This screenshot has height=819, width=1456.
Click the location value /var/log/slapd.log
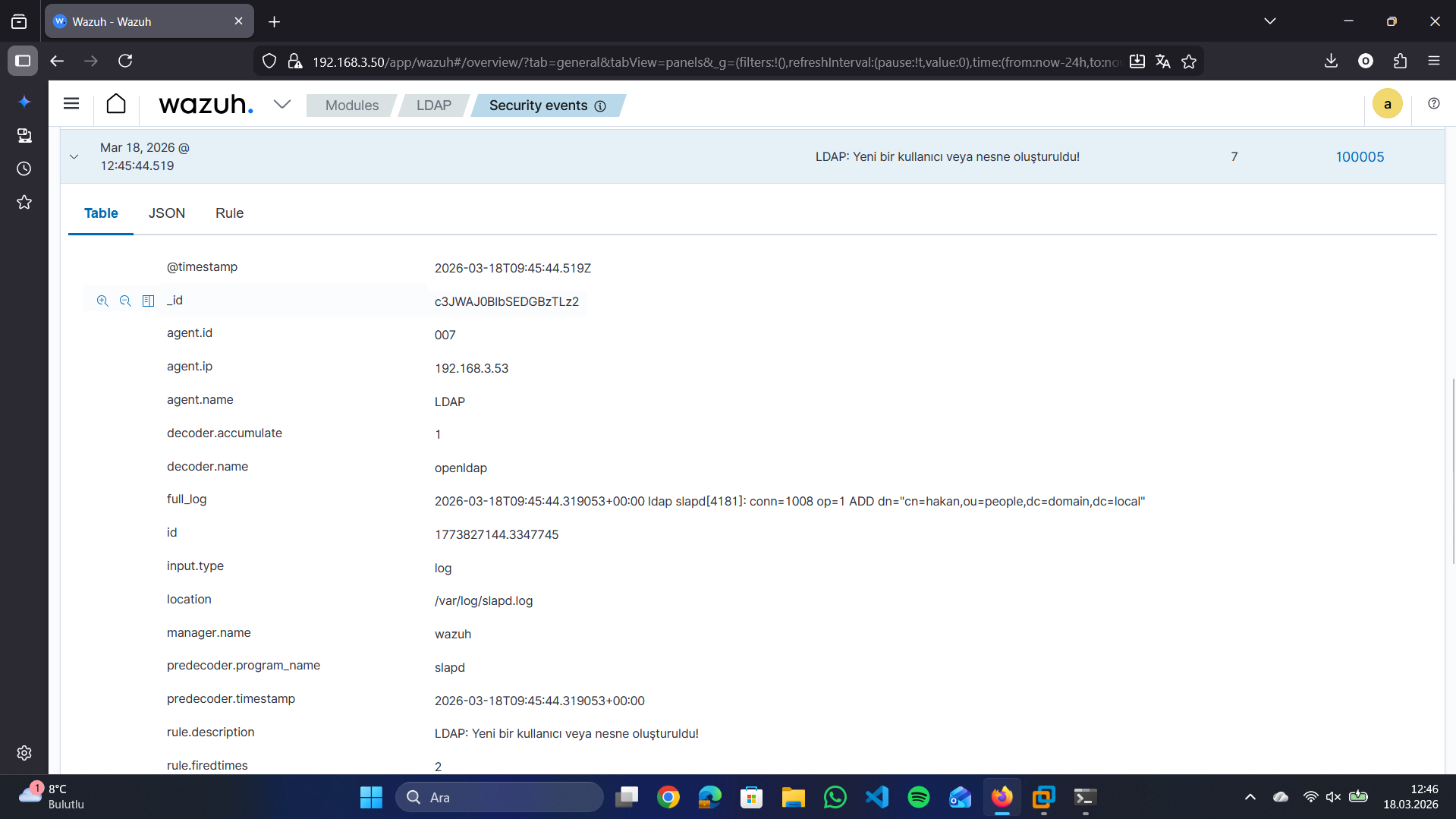click(x=483, y=601)
